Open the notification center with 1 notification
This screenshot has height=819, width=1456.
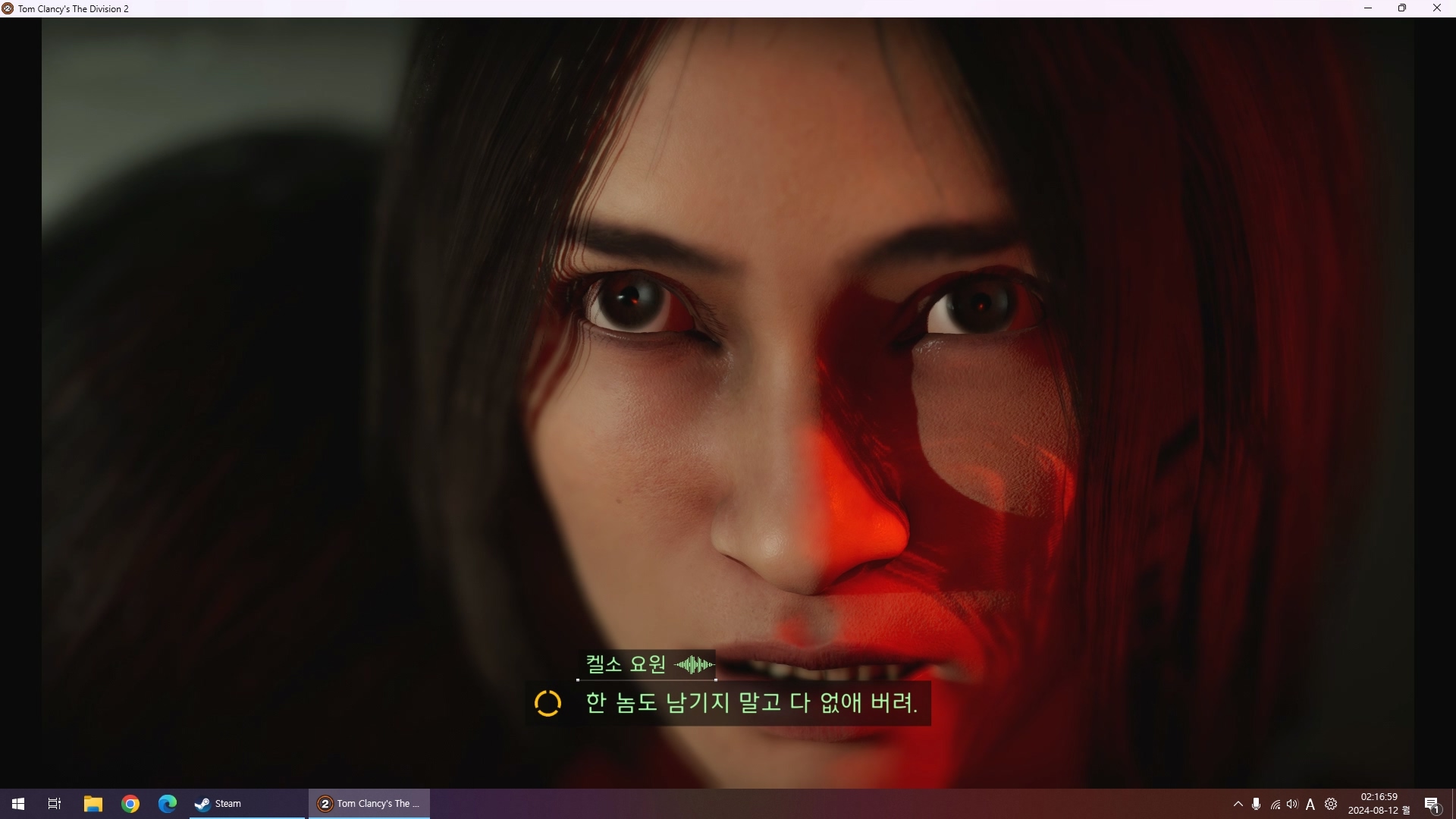coord(1432,804)
